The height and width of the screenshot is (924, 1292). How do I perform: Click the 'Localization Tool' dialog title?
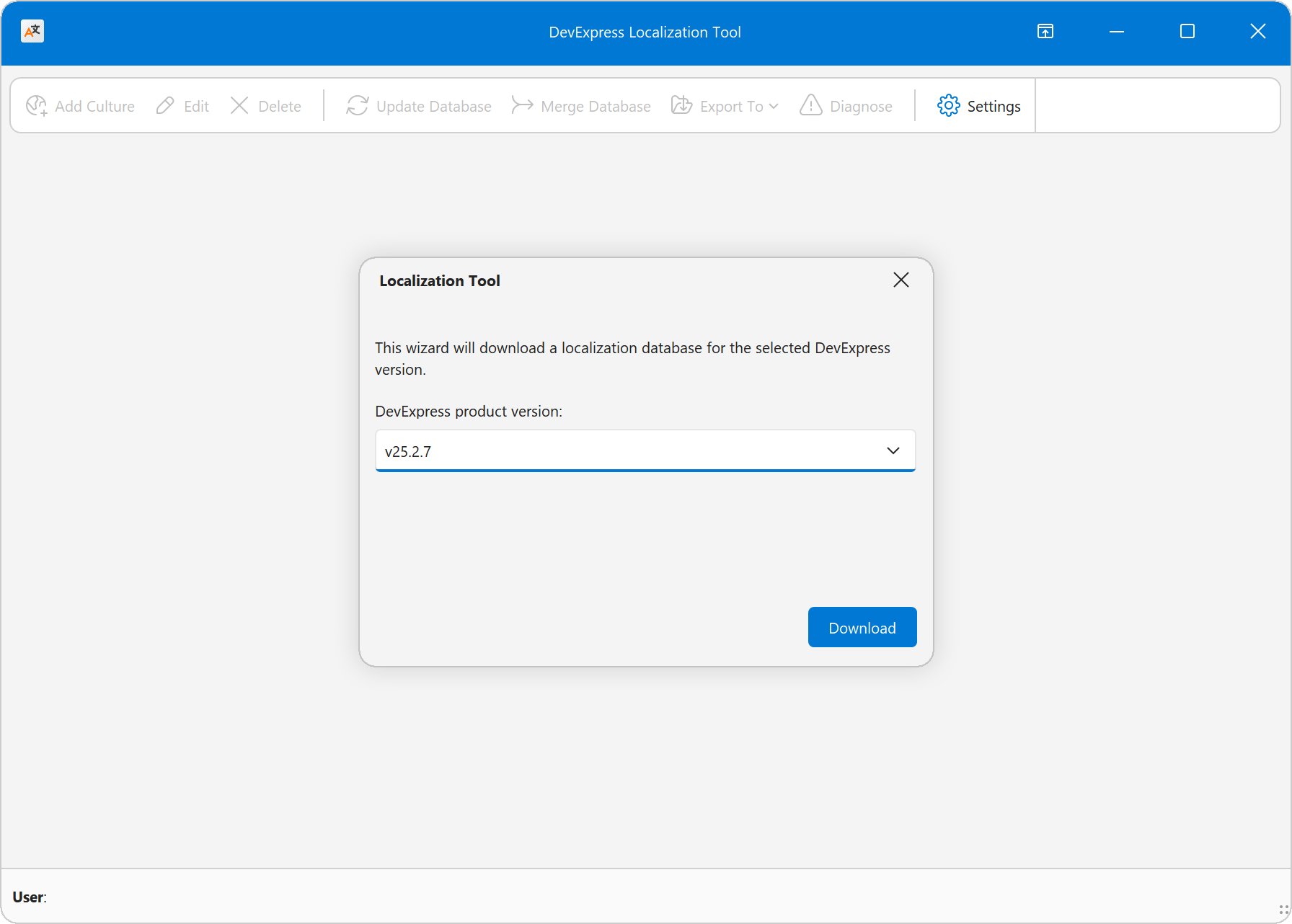point(440,281)
